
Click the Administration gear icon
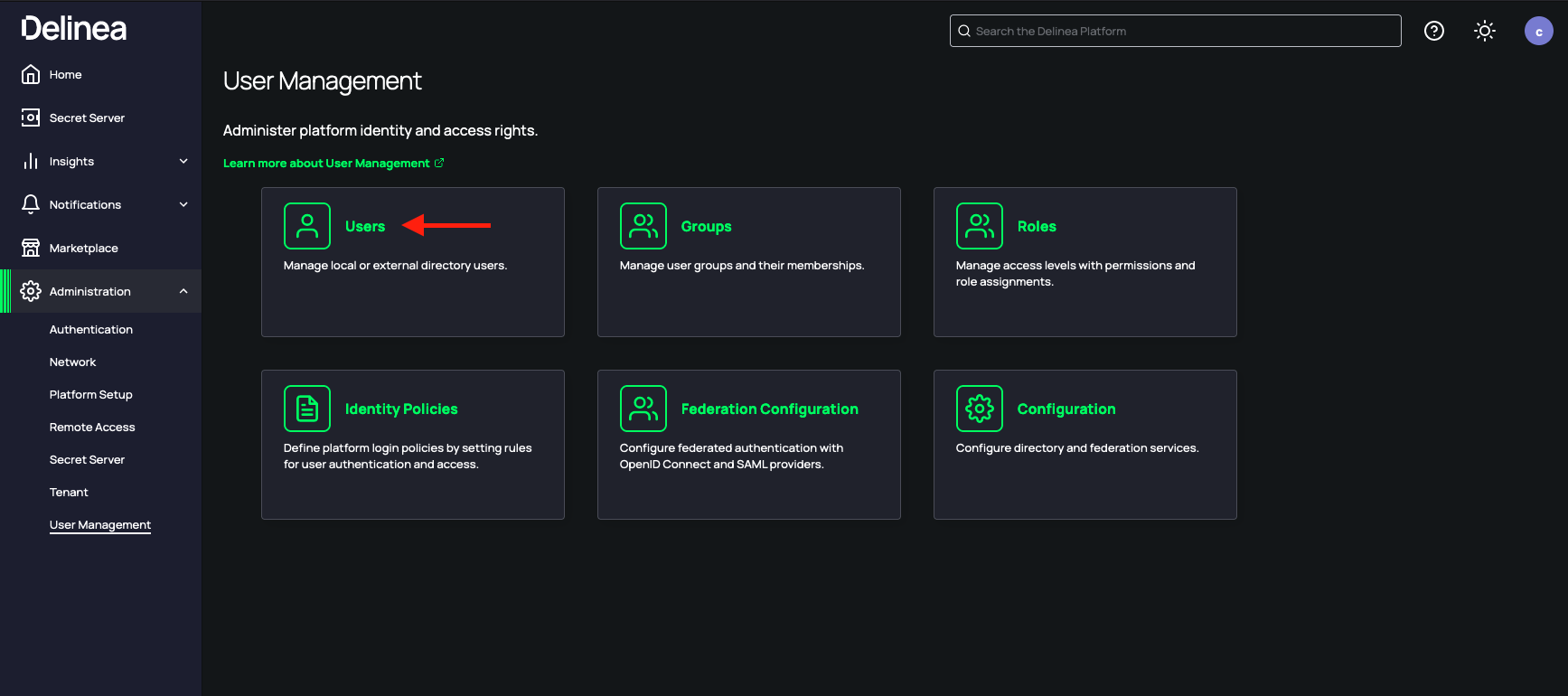click(x=31, y=291)
